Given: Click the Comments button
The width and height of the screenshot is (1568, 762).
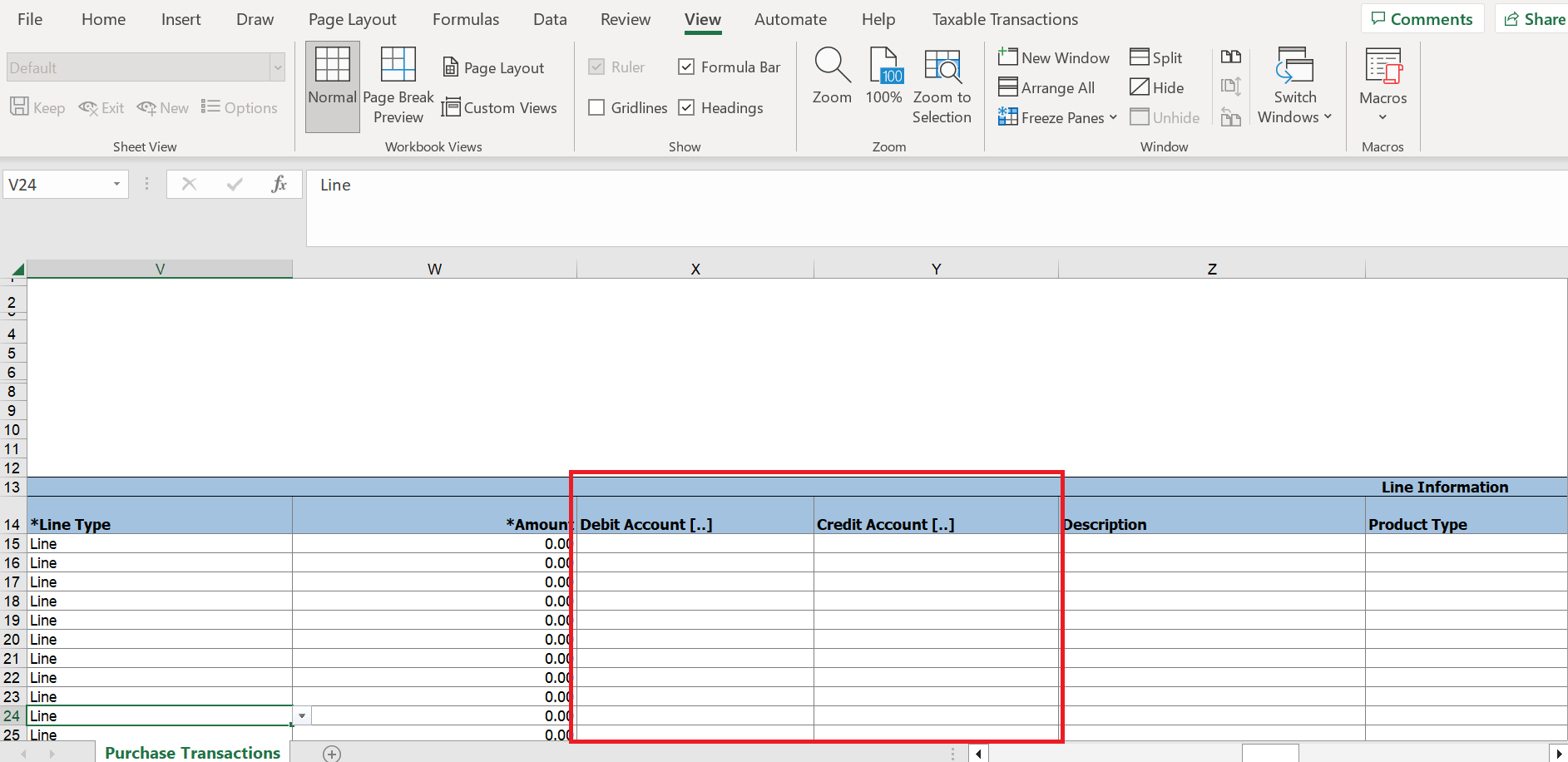Looking at the screenshot, I should coord(1422,17).
